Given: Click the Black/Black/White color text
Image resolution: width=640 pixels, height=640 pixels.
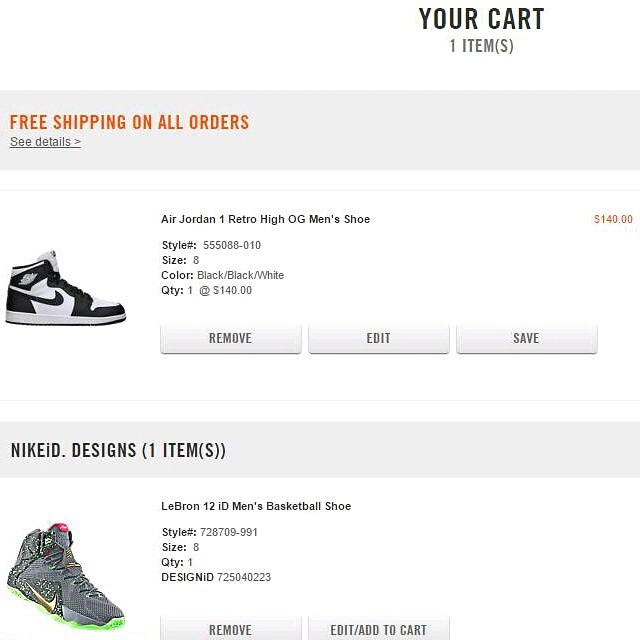Looking at the screenshot, I should [x=240, y=275].
